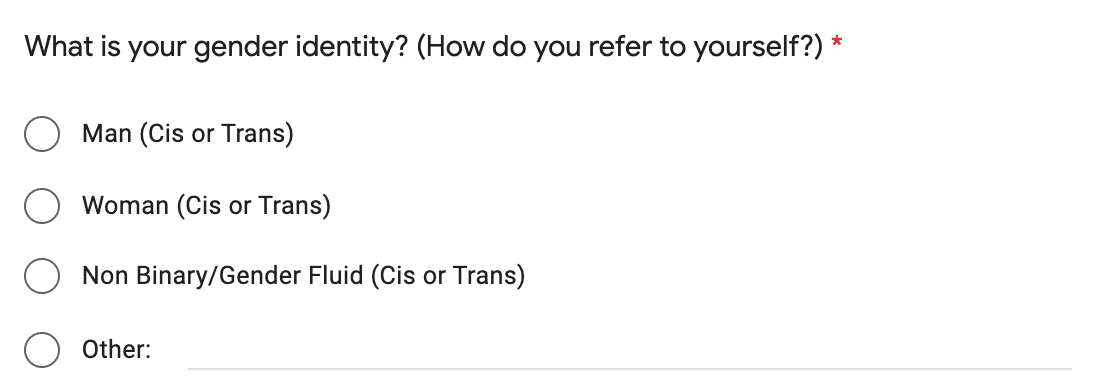The height and width of the screenshot is (388, 1116).
Task: Select the Other radio button
Action: point(42,350)
